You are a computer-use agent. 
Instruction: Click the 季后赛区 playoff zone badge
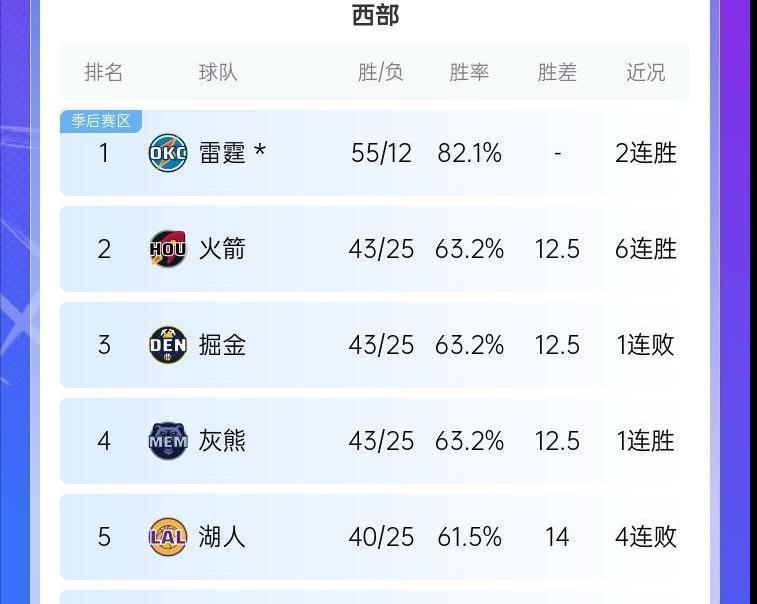(x=101, y=121)
